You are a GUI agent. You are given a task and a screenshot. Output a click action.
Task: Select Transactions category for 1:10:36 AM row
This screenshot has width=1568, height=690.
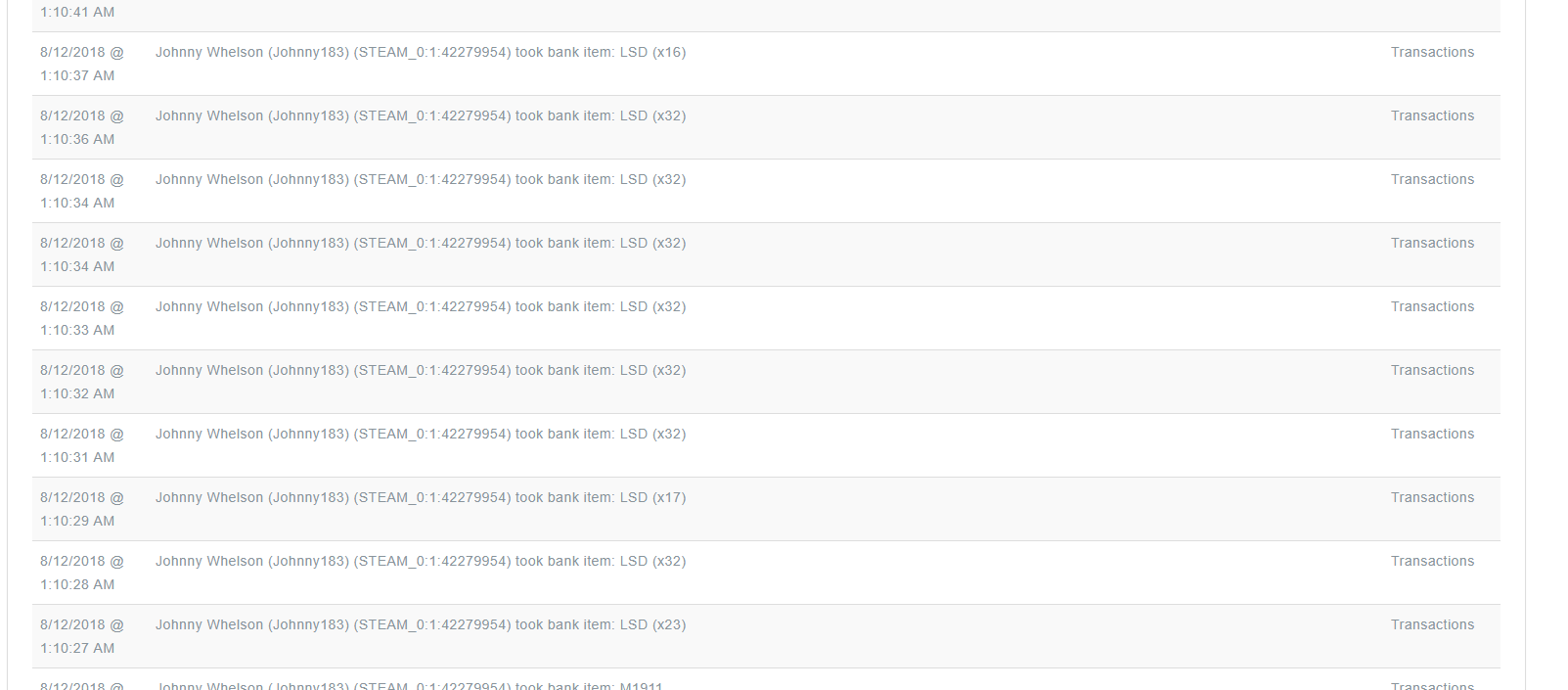[1432, 116]
